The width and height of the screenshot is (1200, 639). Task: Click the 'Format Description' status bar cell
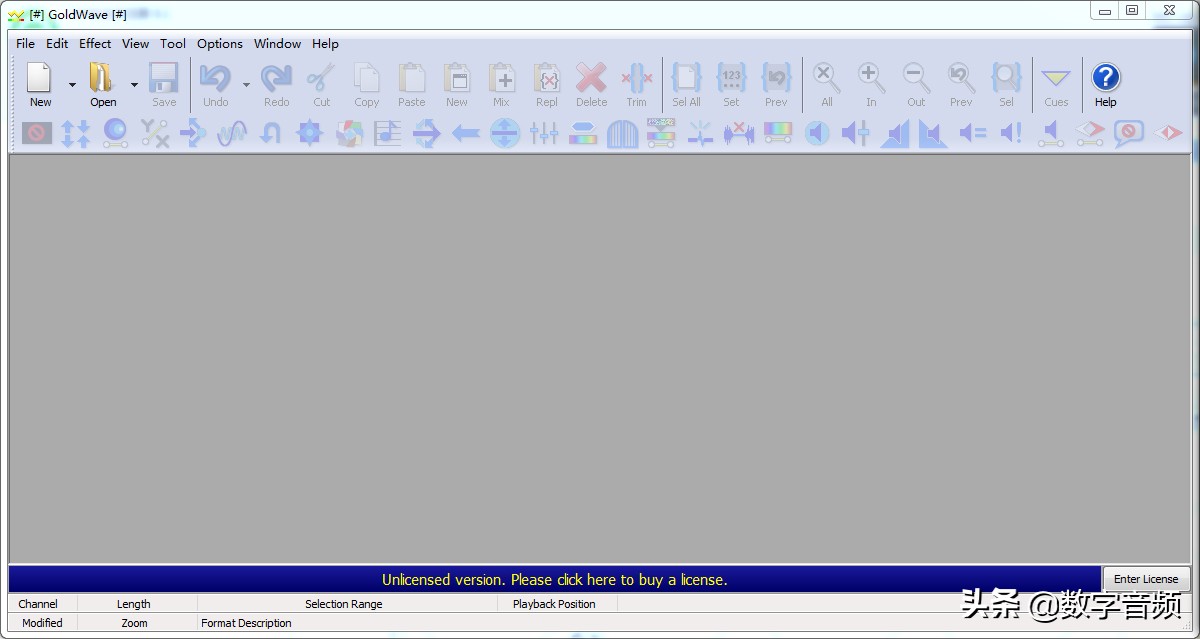click(247, 623)
